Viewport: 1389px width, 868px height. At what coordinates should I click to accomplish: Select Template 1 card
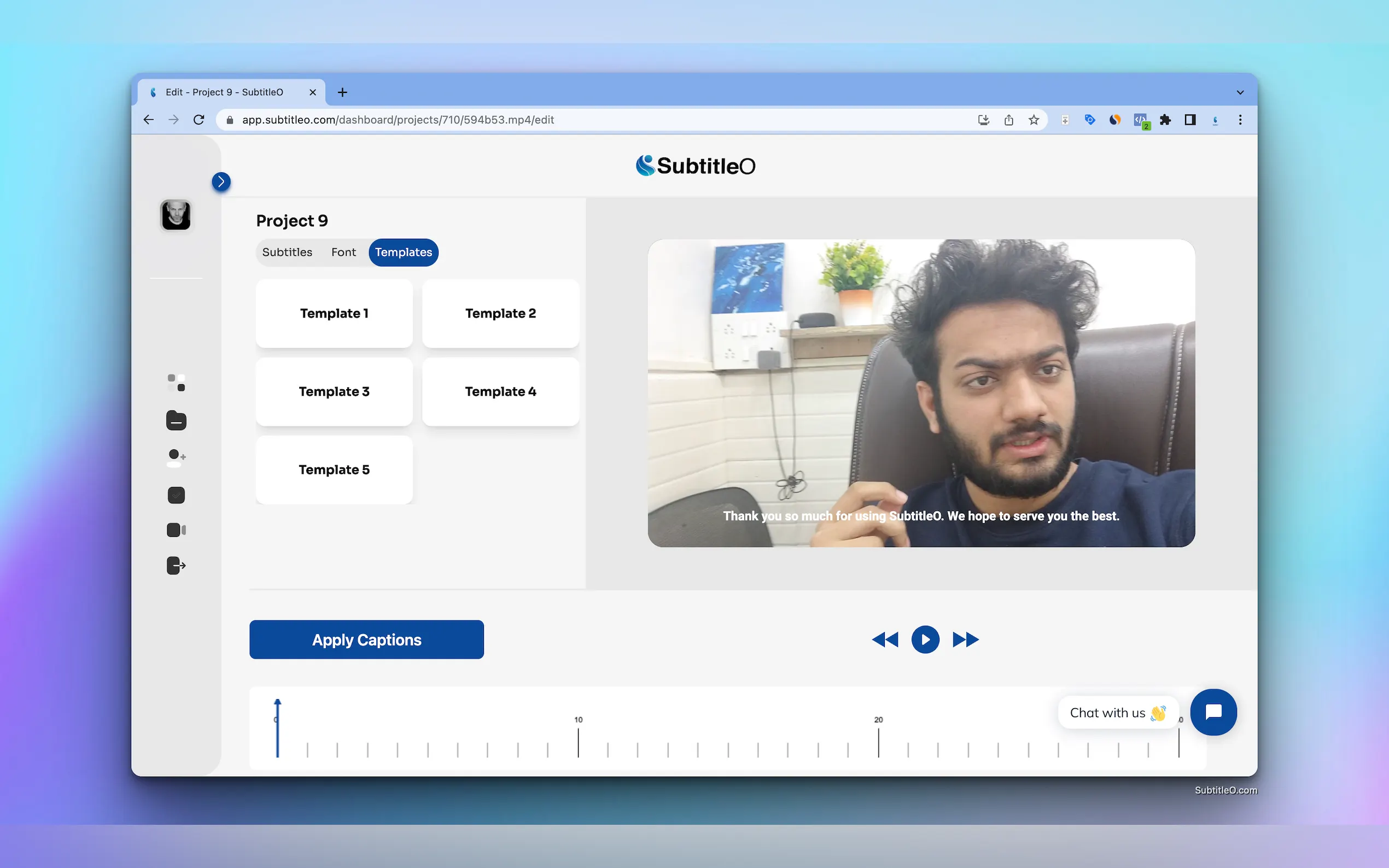[x=334, y=313]
